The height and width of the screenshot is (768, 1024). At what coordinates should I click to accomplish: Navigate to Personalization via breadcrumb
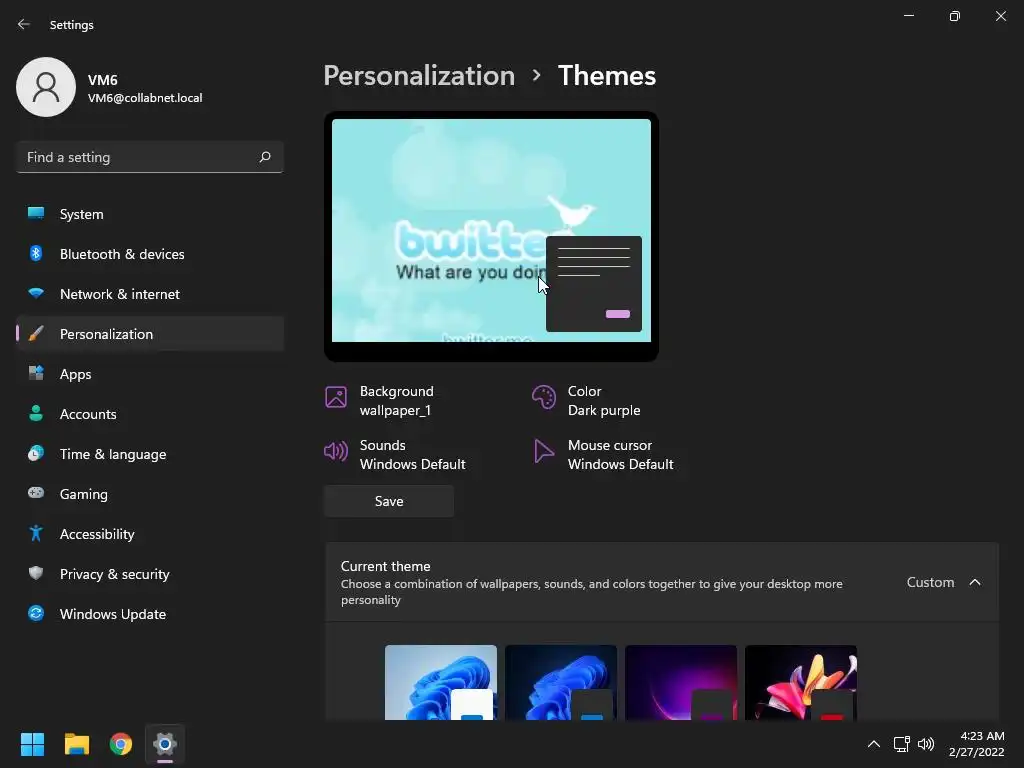(x=419, y=76)
